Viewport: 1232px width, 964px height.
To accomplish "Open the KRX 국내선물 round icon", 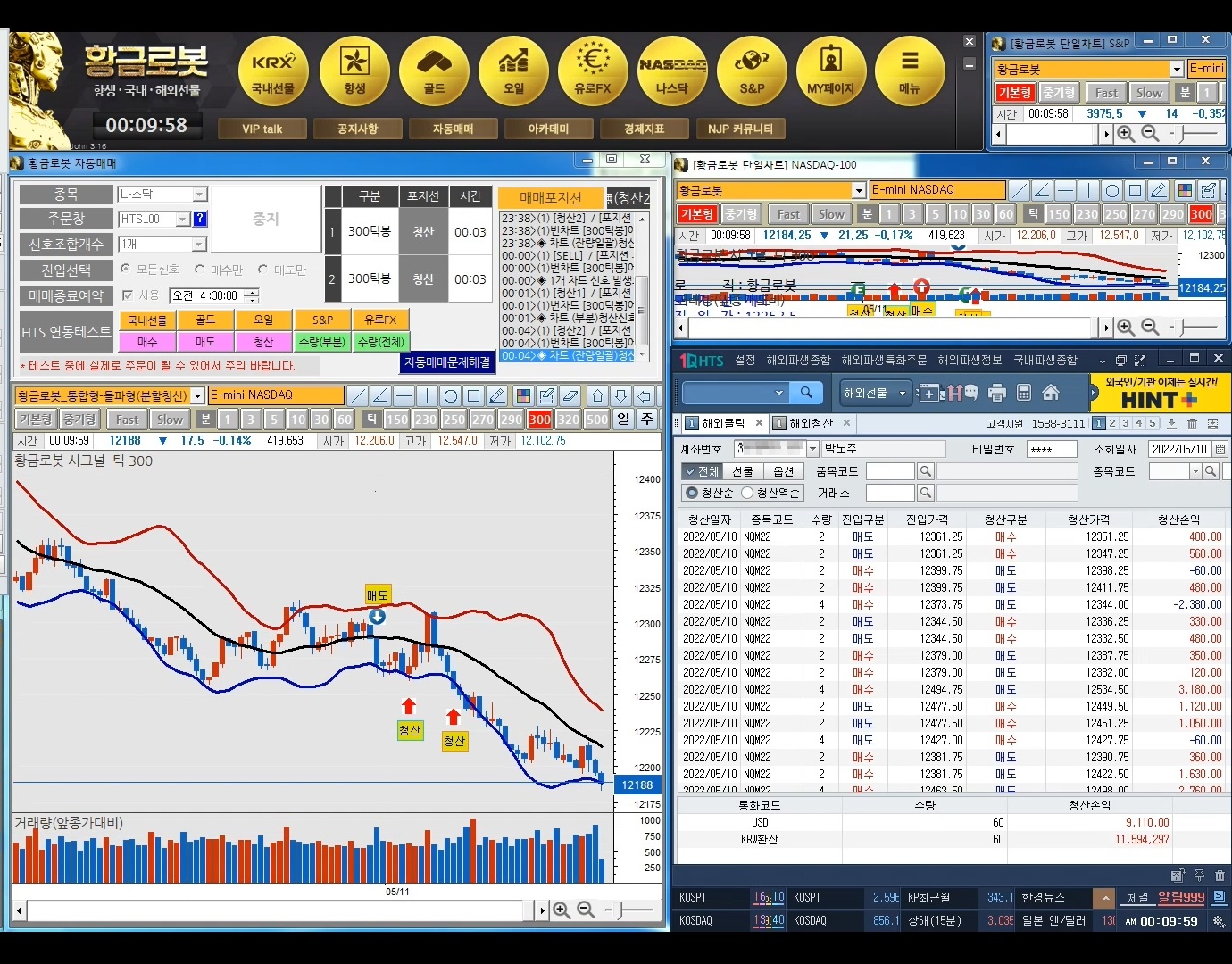I will (x=273, y=71).
